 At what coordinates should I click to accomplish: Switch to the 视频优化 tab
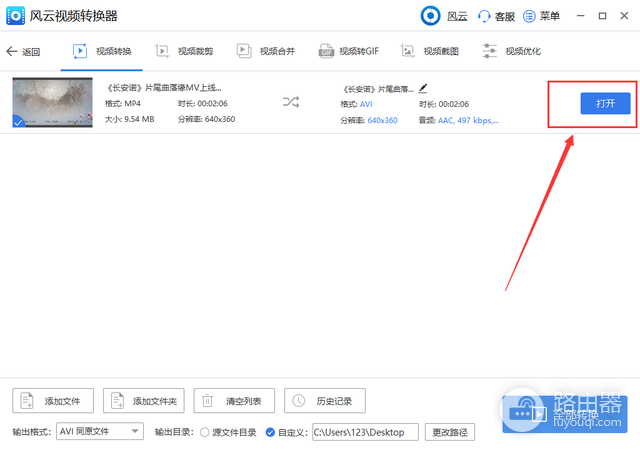click(511, 51)
